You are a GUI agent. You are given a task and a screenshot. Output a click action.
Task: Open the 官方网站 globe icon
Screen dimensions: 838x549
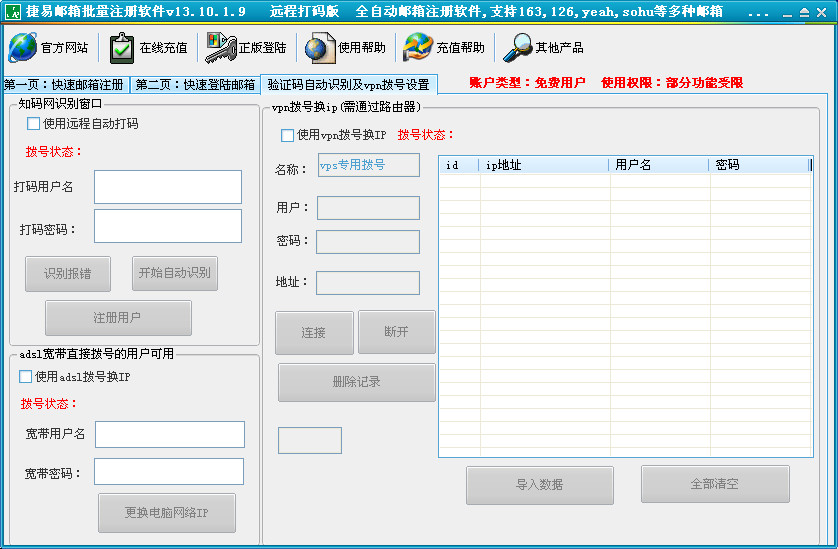22,47
